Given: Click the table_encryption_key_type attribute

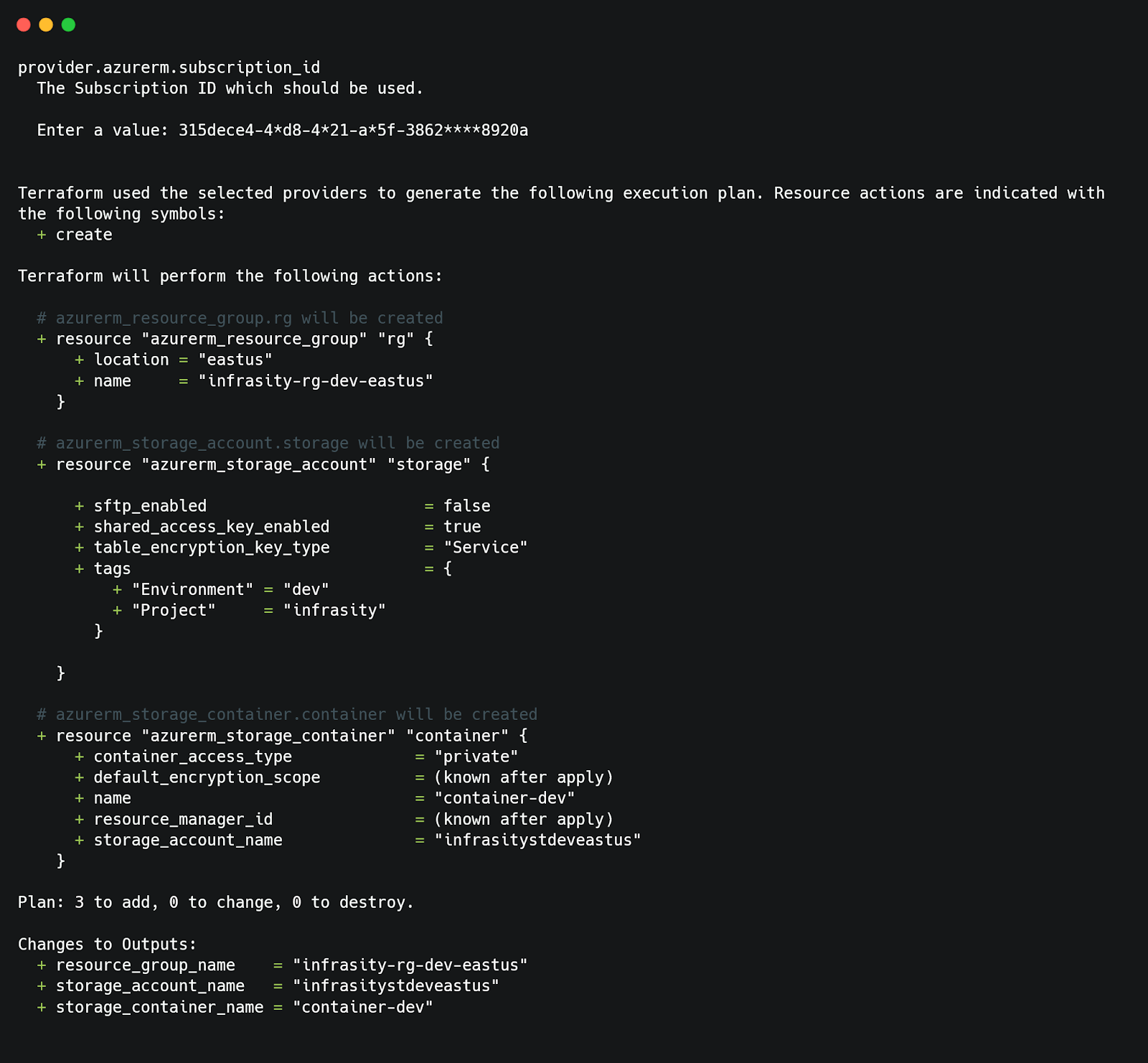Looking at the screenshot, I should click(x=212, y=548).
